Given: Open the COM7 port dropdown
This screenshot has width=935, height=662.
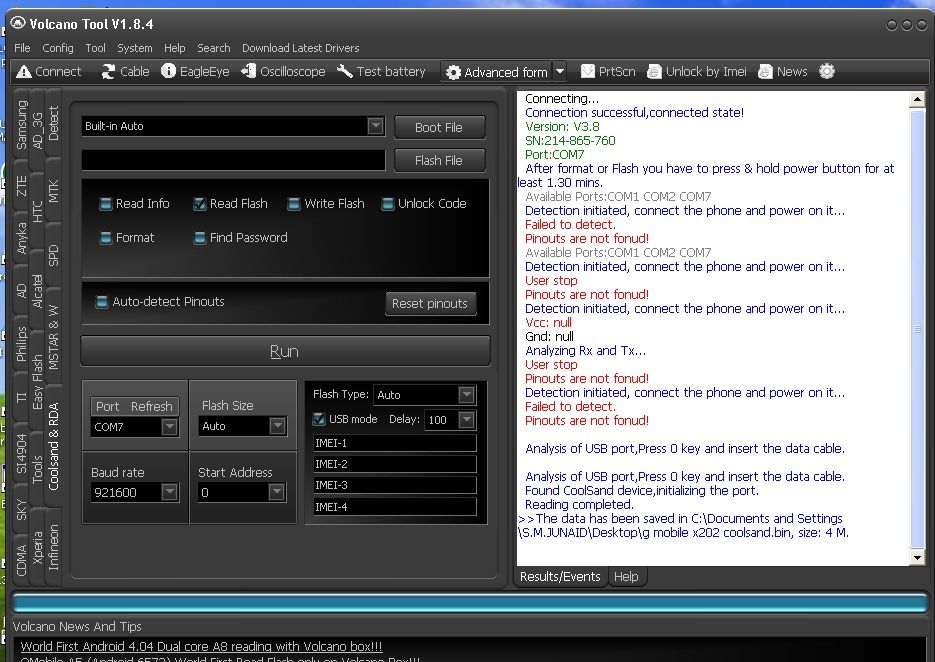Looking at the screenshot, I should [169, 427].
